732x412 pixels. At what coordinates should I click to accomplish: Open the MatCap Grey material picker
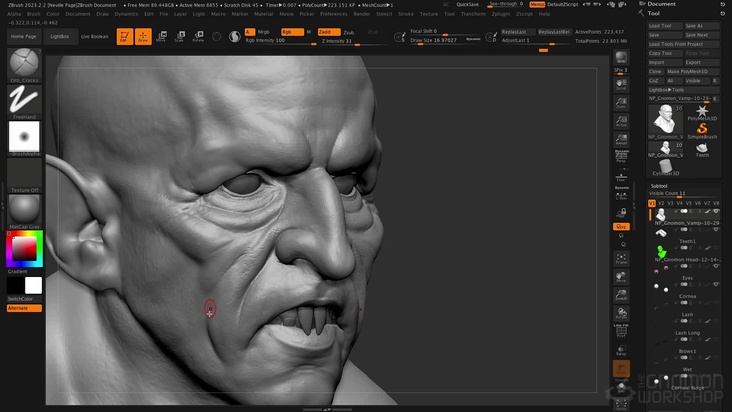[24, 208]
